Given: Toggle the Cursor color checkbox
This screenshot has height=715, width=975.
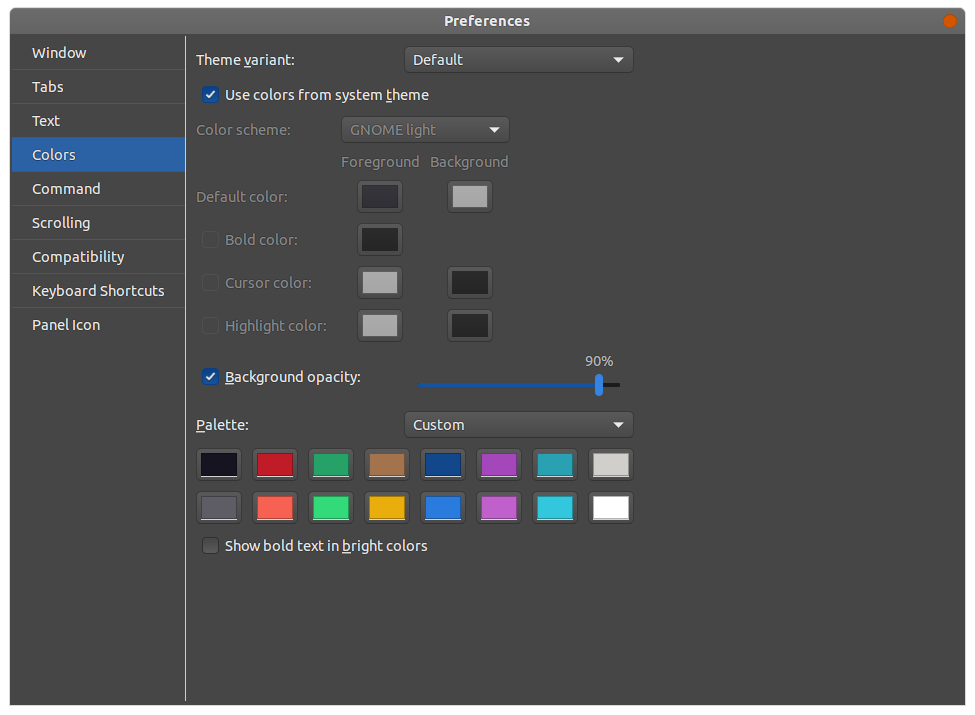Looking at the screenshot, I should 210,283.
